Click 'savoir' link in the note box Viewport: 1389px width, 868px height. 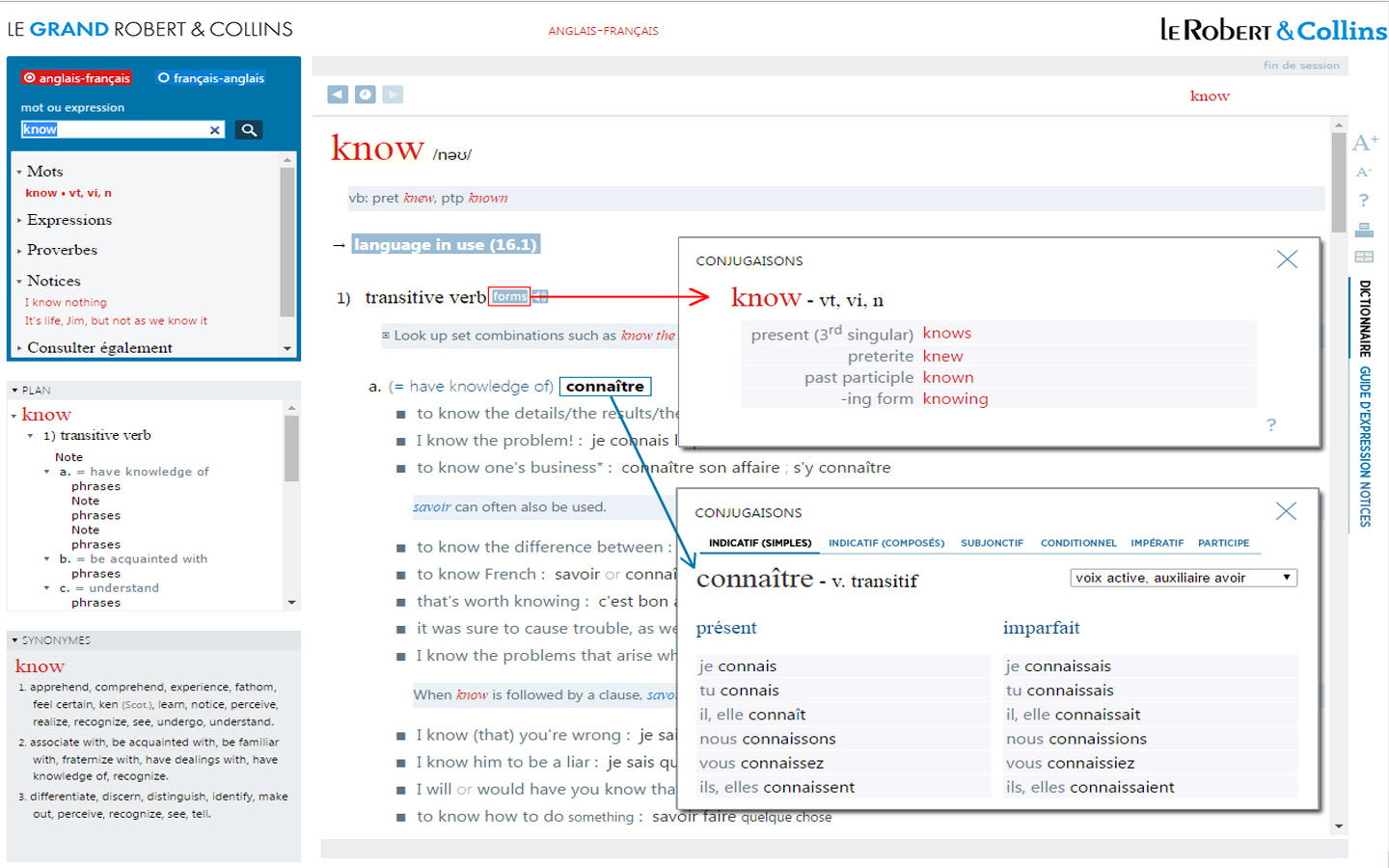[x=432, y=507]
